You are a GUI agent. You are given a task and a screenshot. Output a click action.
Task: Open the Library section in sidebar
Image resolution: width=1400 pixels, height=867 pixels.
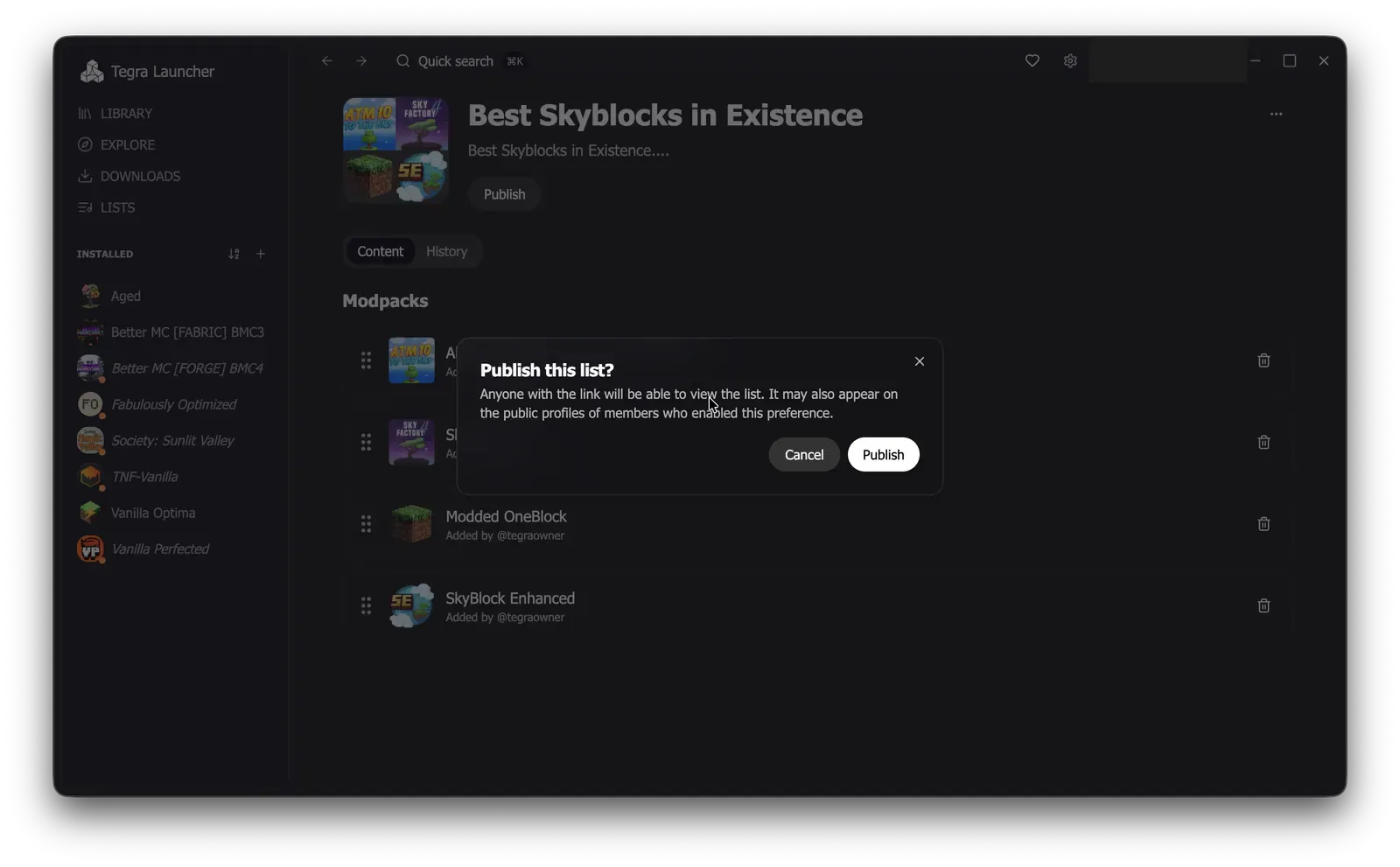(x=115, y=114)
